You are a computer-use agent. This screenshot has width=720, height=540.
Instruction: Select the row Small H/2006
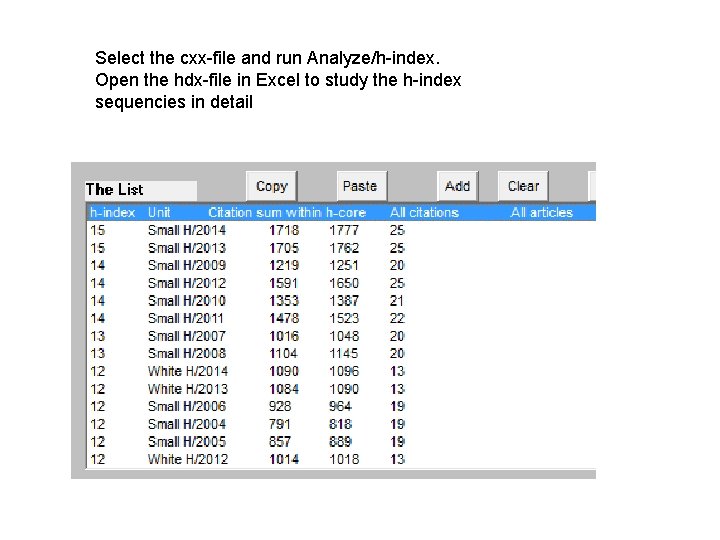[x=341, y=406]
